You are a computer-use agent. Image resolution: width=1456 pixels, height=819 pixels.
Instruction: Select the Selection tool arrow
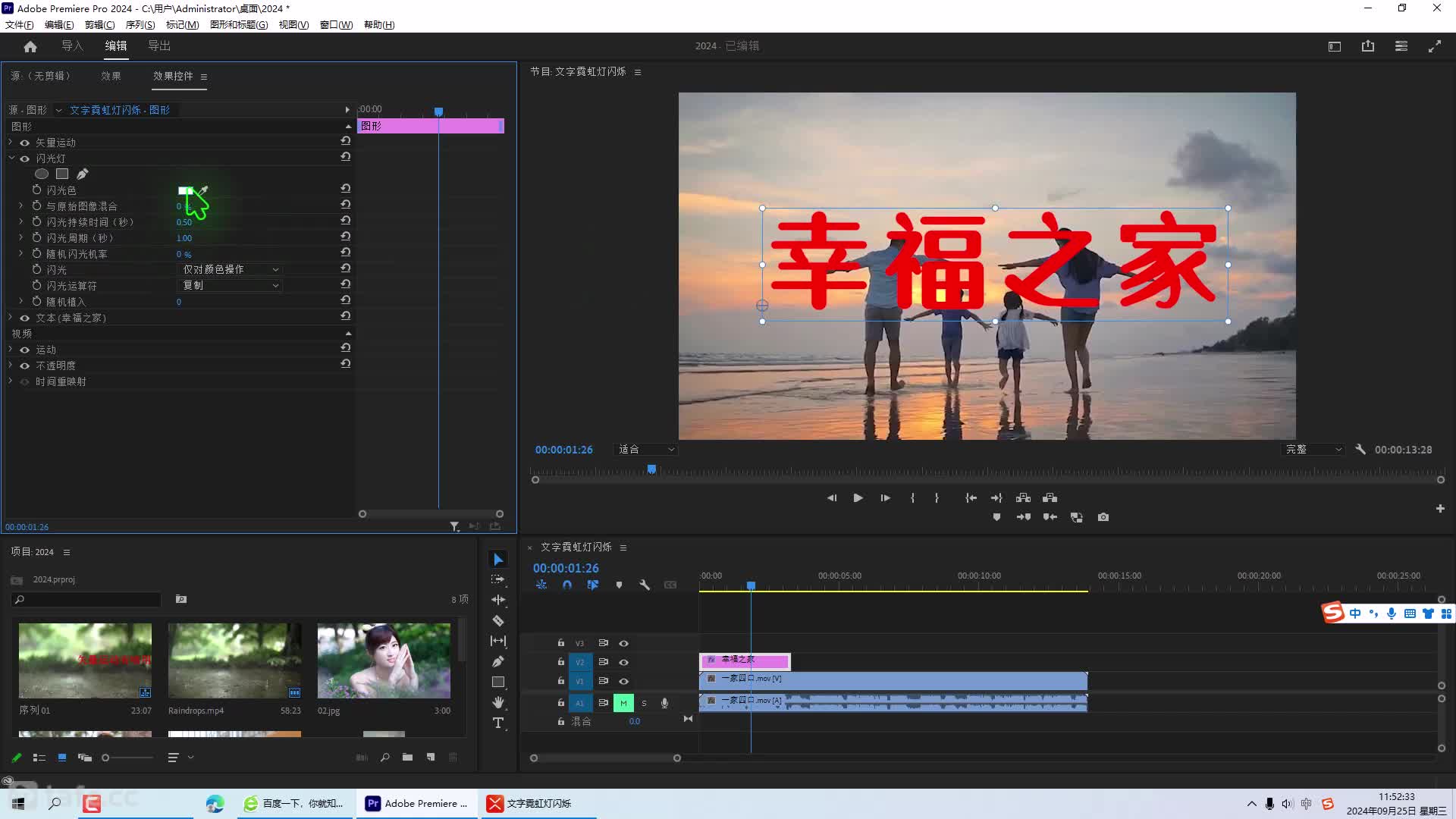tap(498, 560)
